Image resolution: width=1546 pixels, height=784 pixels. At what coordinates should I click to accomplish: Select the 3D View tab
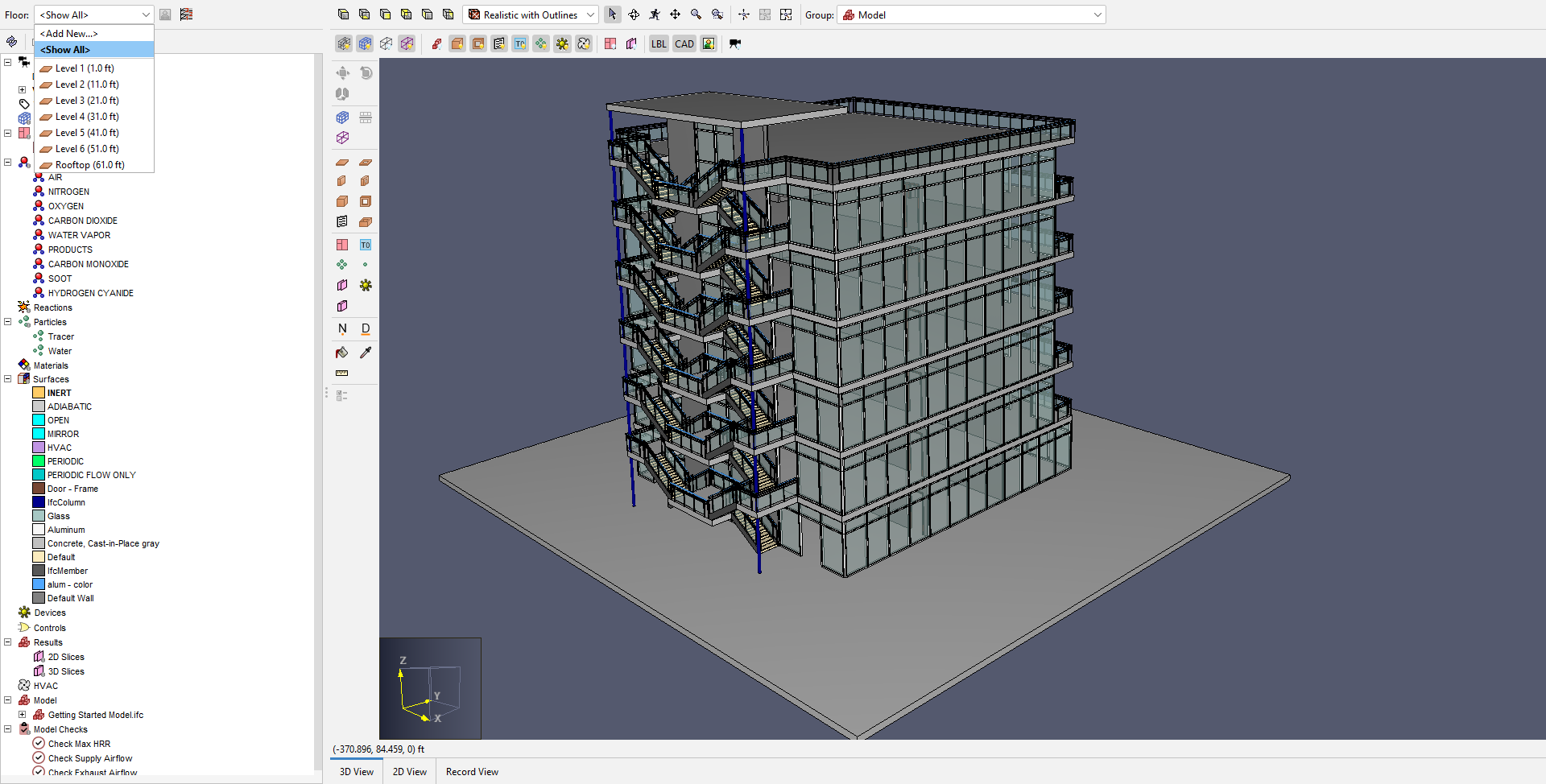357,772
